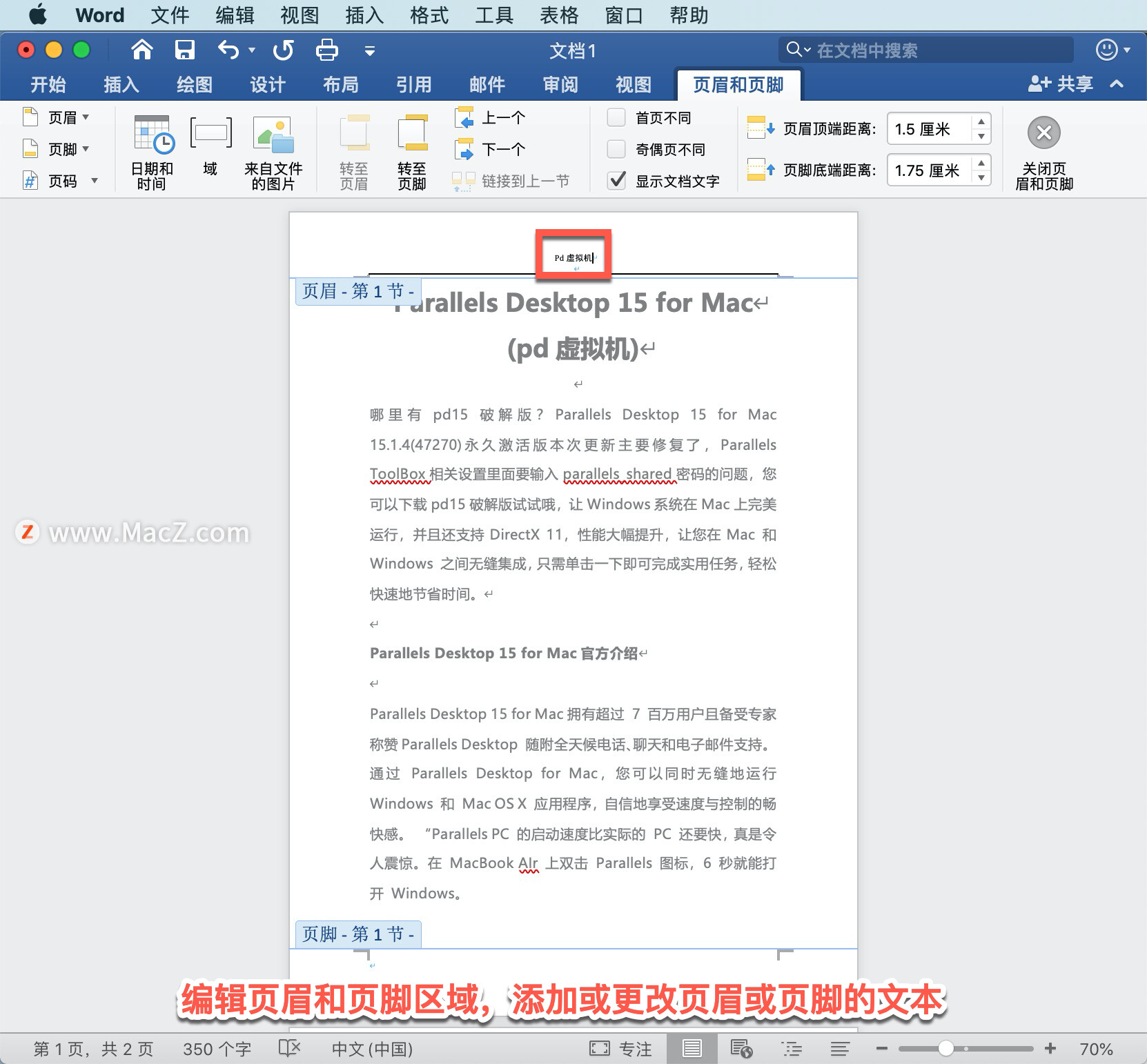Screen dimensions: 1147x1064
Task: Click header top distance field 1.5 厘米
Action: (930, 129)
